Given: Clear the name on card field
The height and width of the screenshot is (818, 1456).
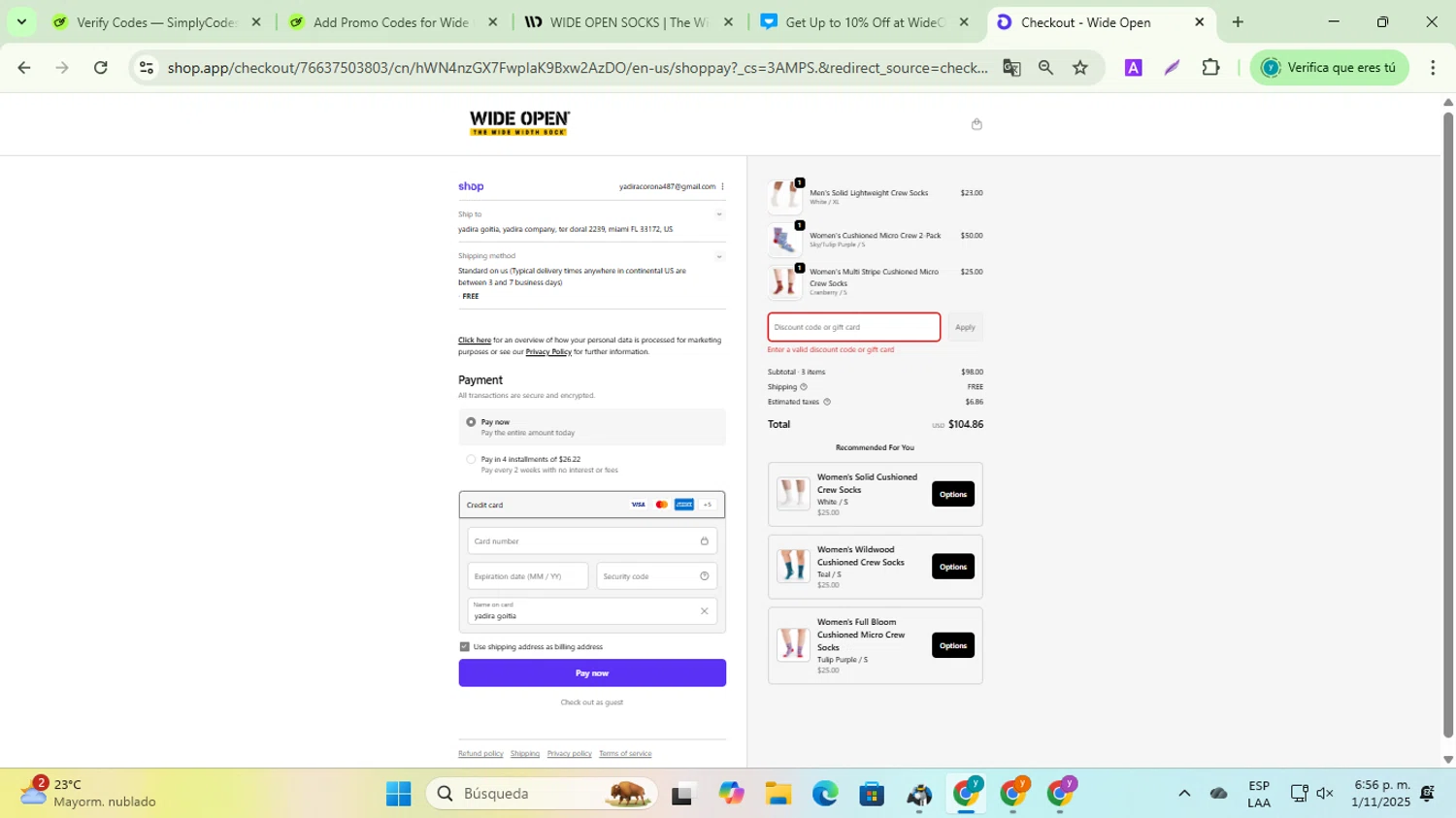Looking at the screenshot, I should pos(705,611).
